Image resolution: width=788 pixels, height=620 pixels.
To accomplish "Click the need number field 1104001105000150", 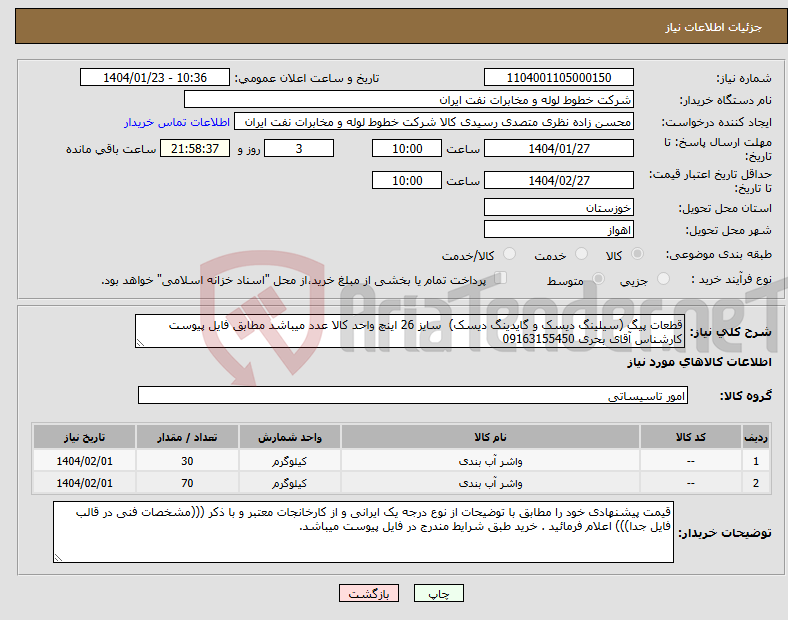I will [559, 77].
